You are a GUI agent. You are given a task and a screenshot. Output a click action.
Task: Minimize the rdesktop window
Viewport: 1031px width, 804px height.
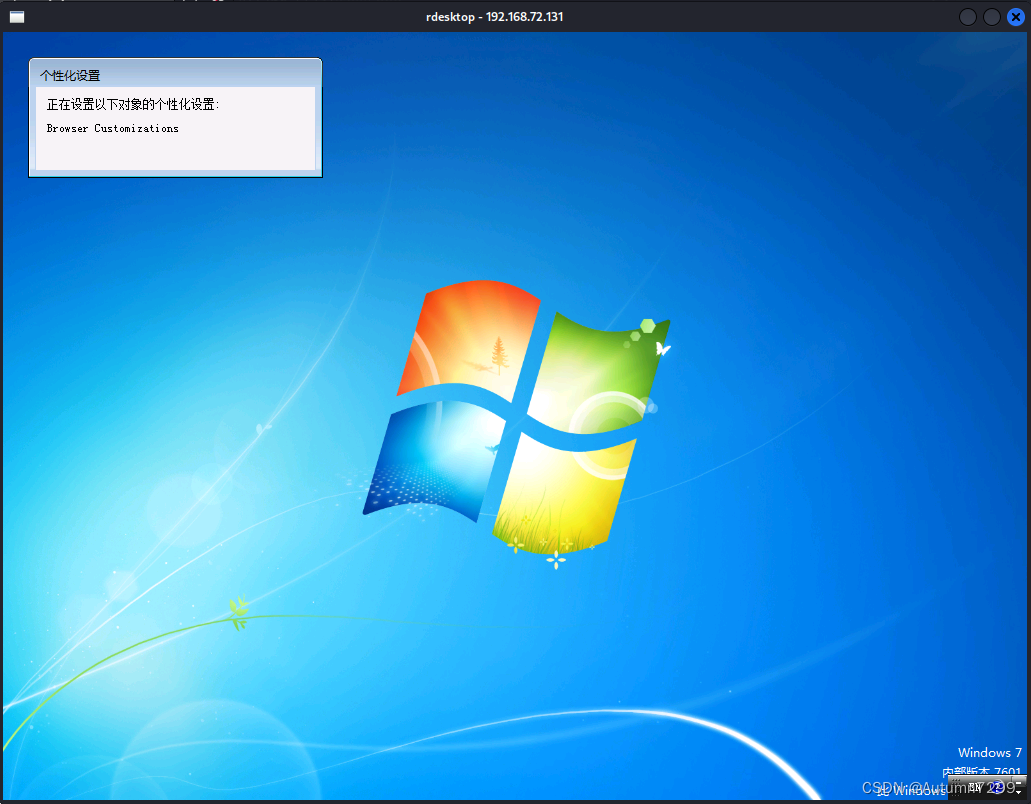pyautogui.click(x=968, y=17)
